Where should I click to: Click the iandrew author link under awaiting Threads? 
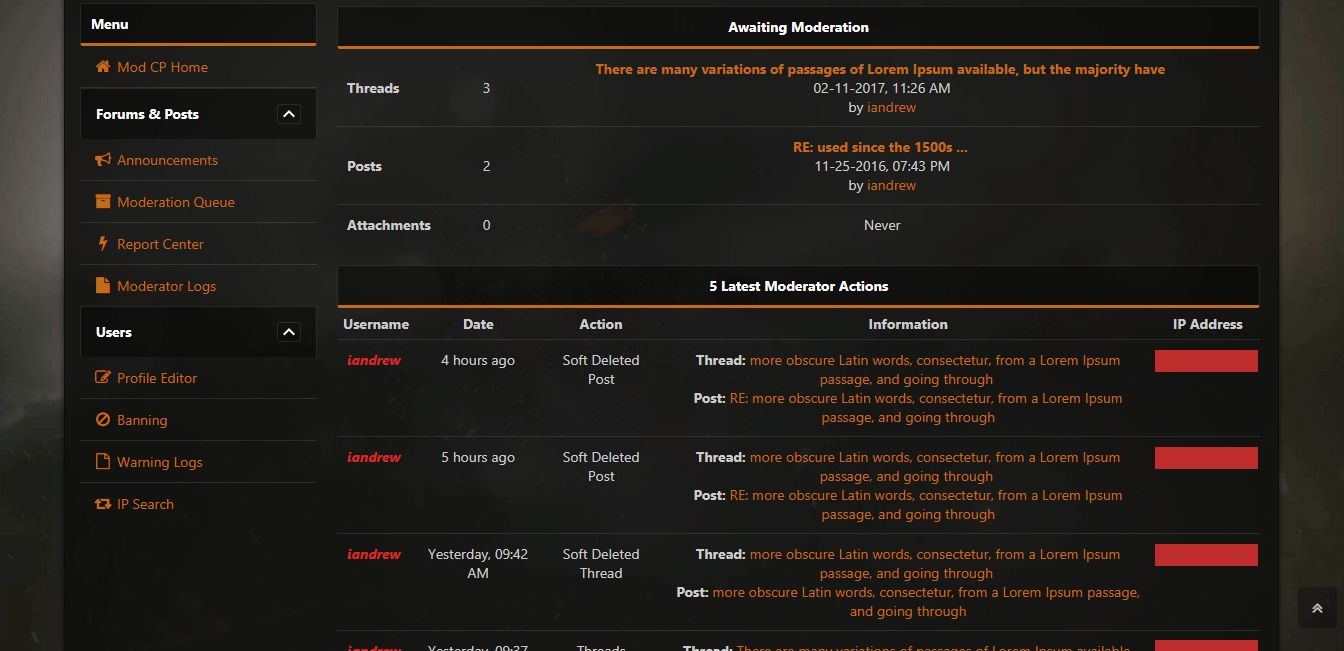point(891,107)
